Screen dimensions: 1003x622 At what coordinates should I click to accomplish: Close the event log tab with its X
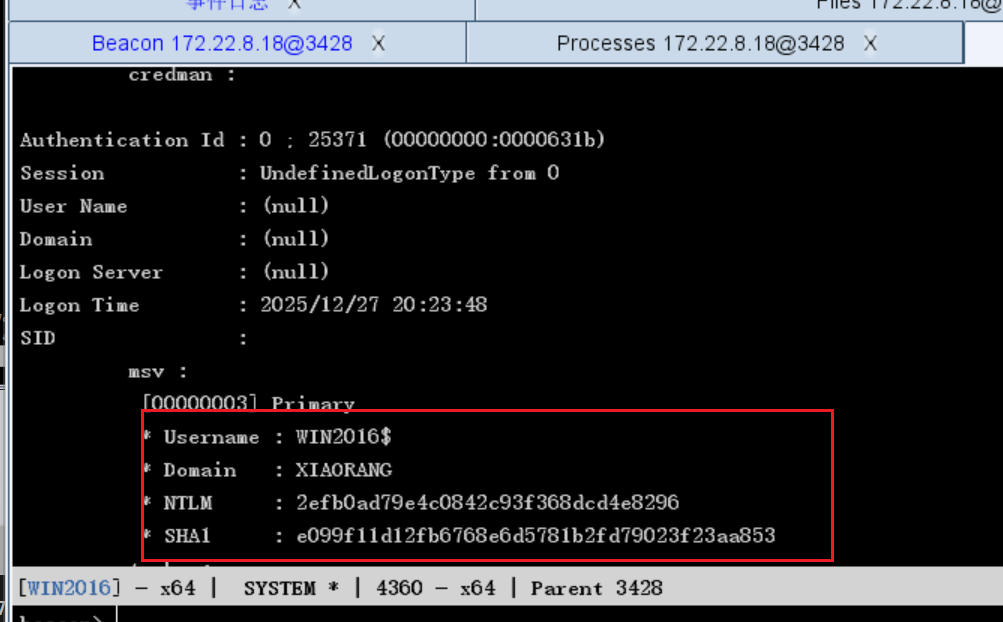(x=294, y=4)
